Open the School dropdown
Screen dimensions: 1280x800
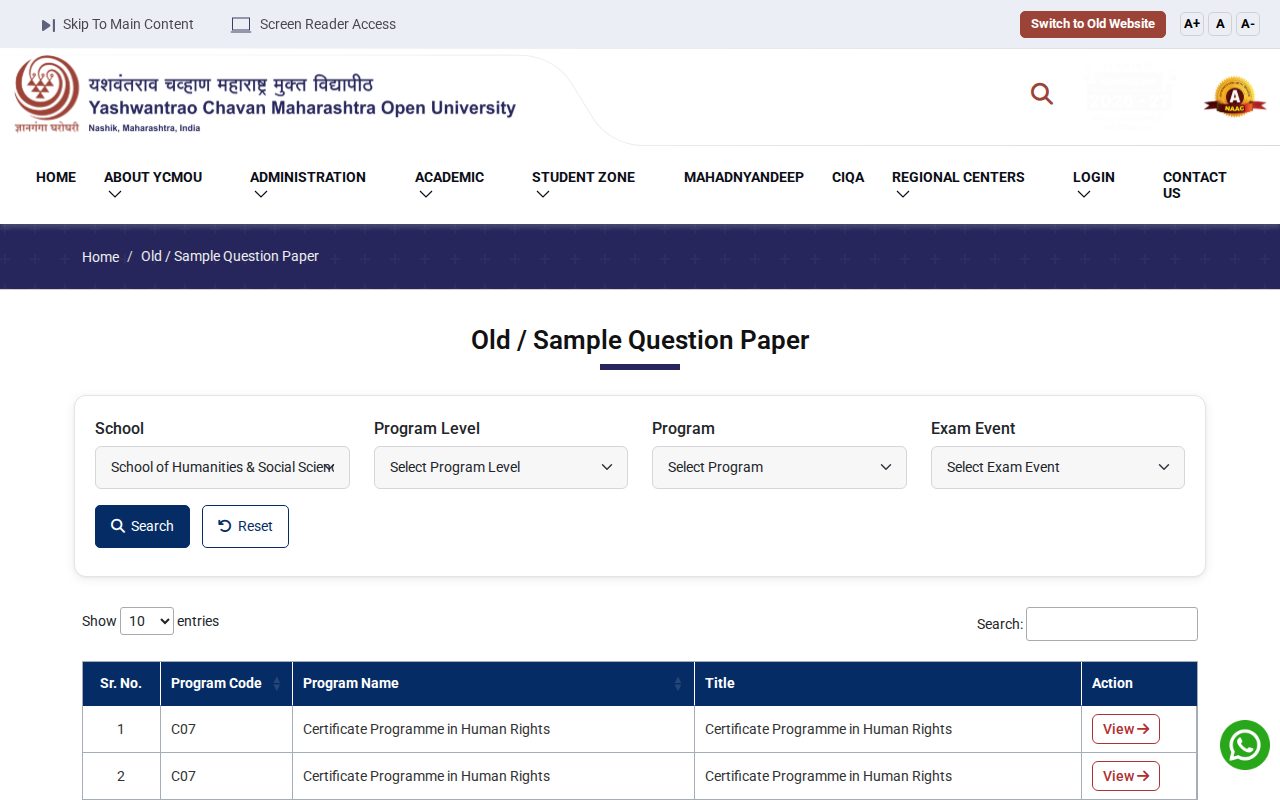(222, 467)
